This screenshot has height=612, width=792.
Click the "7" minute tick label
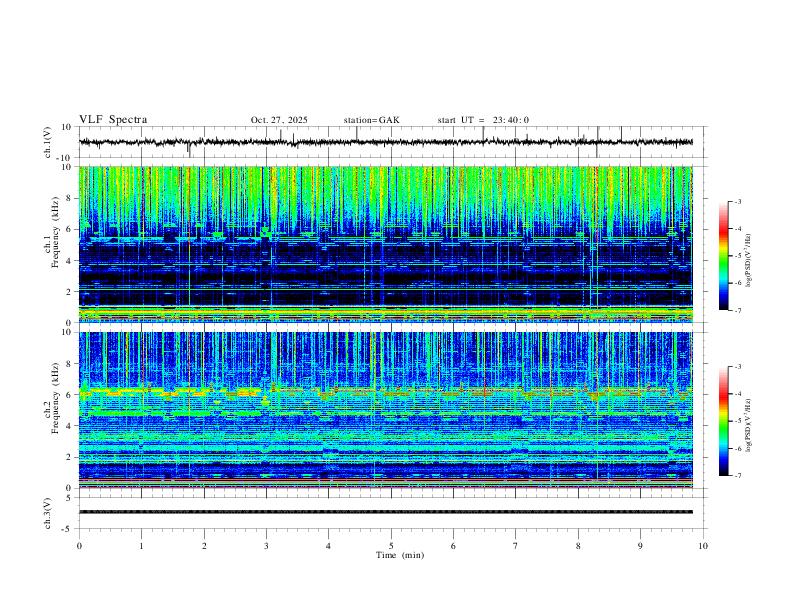coord(516,546)
